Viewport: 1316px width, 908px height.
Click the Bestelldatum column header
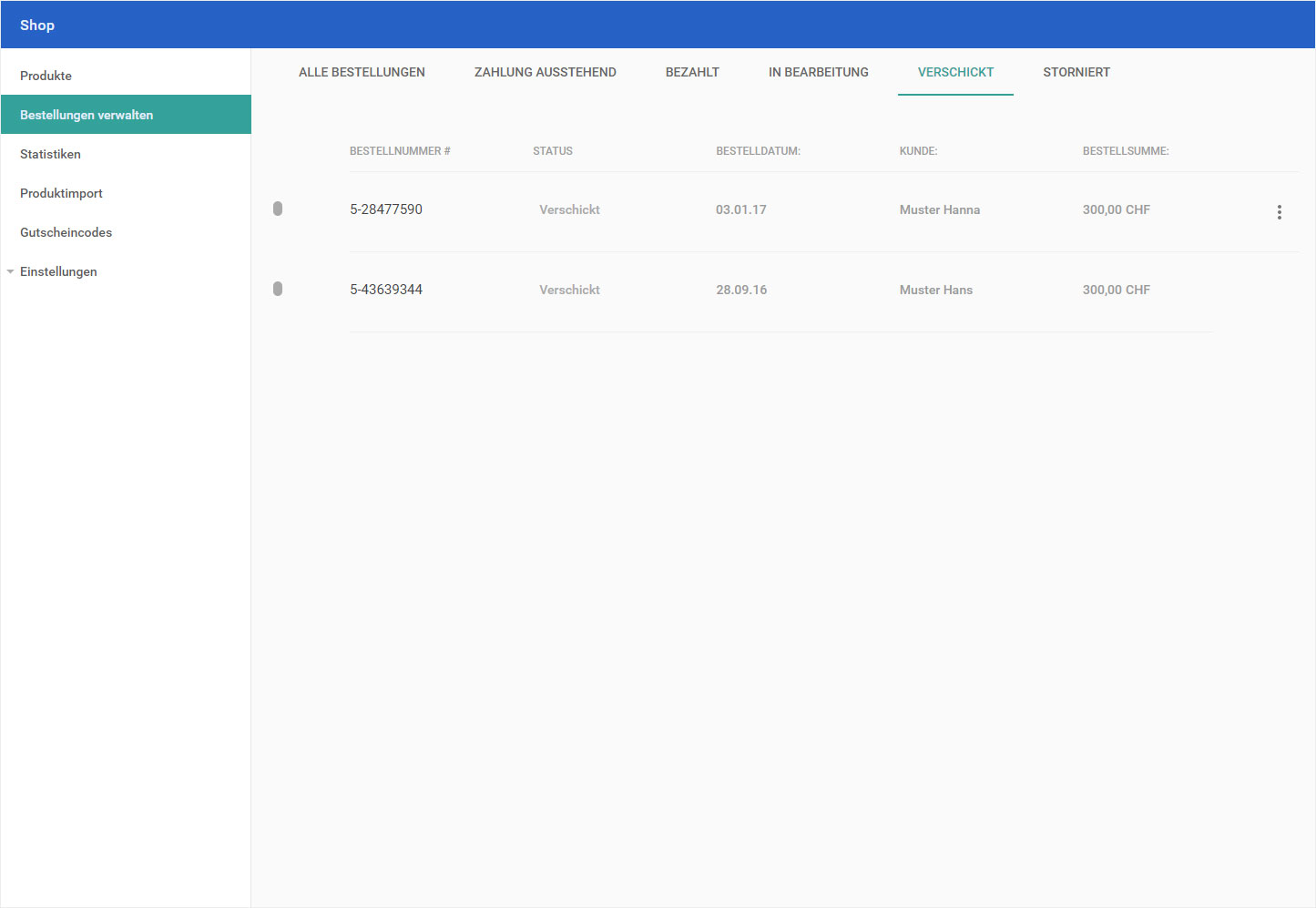point(758,151)
